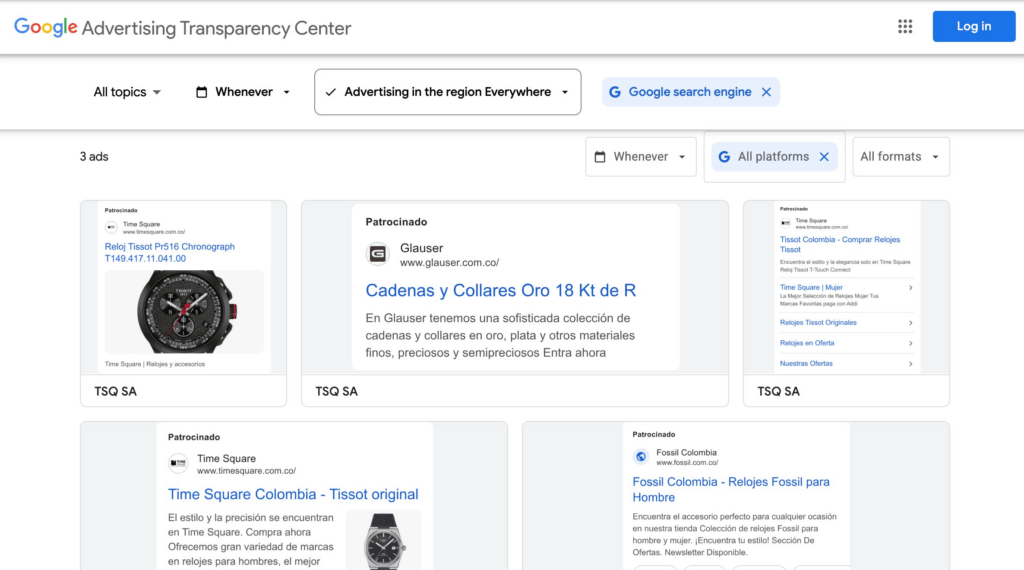Screen dimensions: 1024x570
Task: Click the calendar icon in the top Whenever filter
Action: click(x=202, y=92)
